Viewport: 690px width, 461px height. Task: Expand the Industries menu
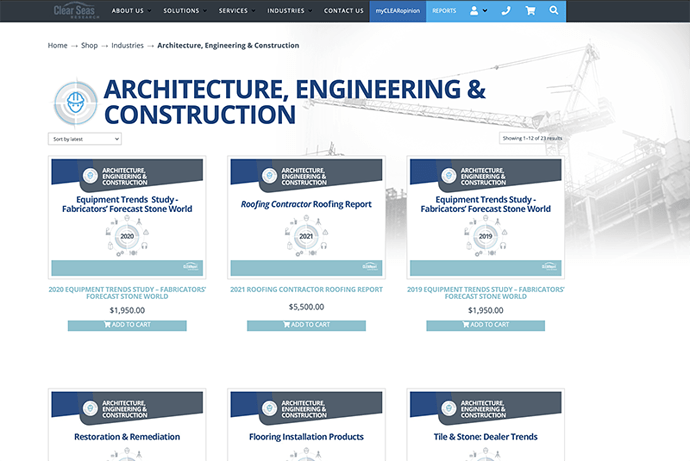pyautogui.click(x=290, y=11)
